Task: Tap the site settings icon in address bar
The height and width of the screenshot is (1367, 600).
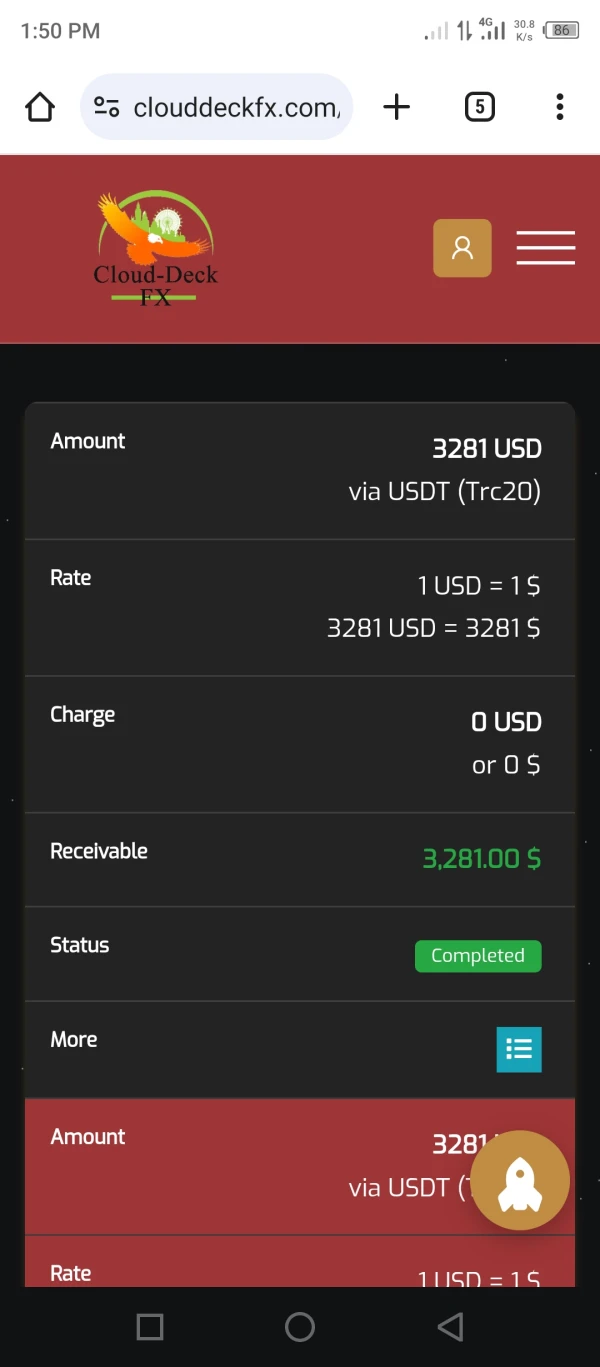Action: pyautogui.click(x=107, y=107)
